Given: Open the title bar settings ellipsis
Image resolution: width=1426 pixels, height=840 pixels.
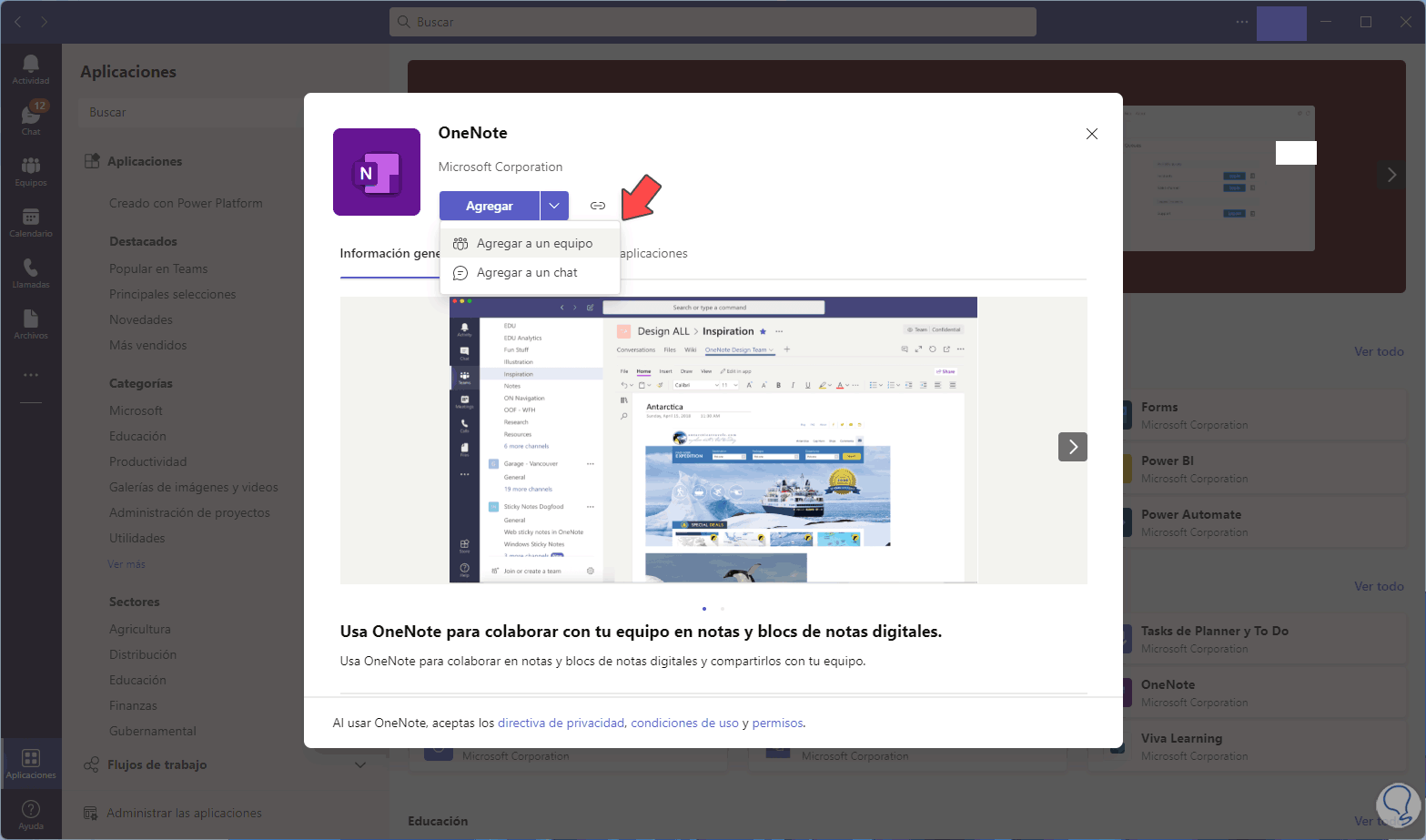Looking at the screenshot, I should coord(1242,22).
